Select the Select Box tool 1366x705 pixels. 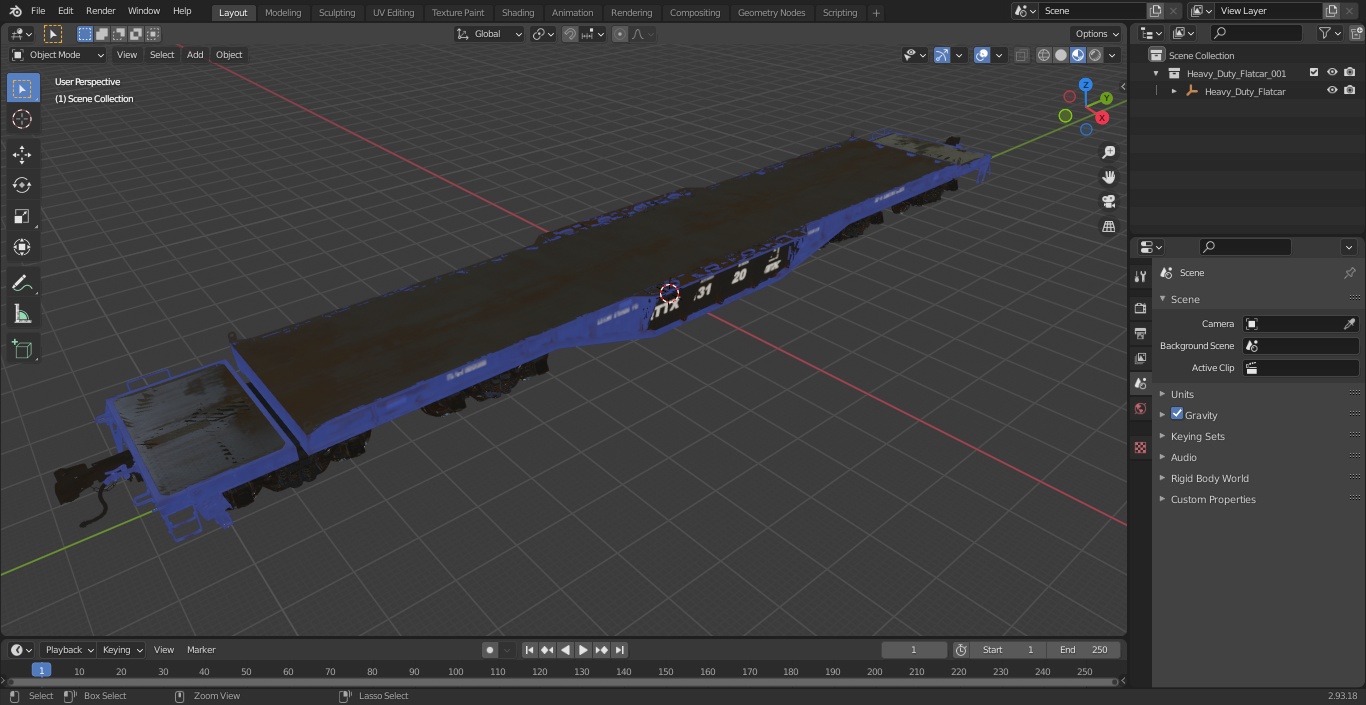22,88
